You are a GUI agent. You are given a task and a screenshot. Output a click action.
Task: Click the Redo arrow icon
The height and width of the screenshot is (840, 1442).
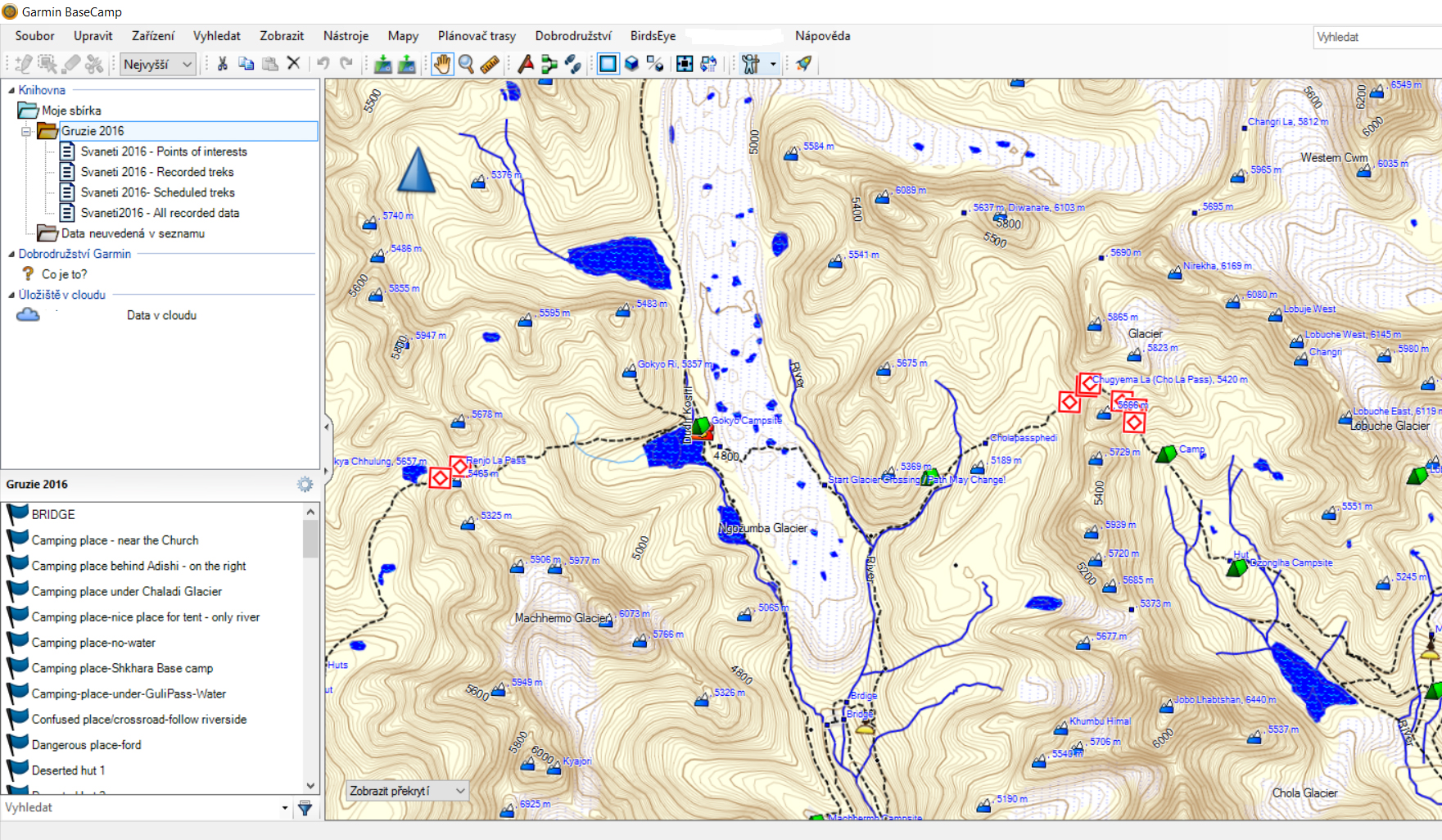tap(346, 64)
